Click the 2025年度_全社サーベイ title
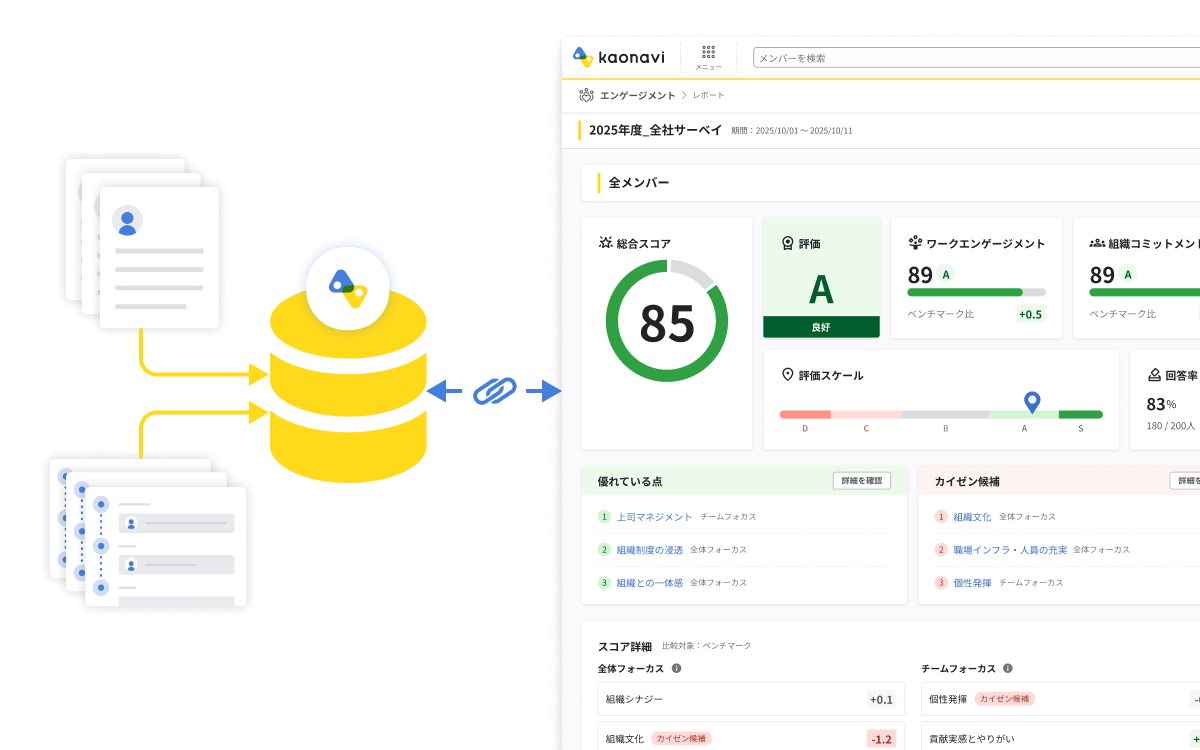 [x=655, y=130]
